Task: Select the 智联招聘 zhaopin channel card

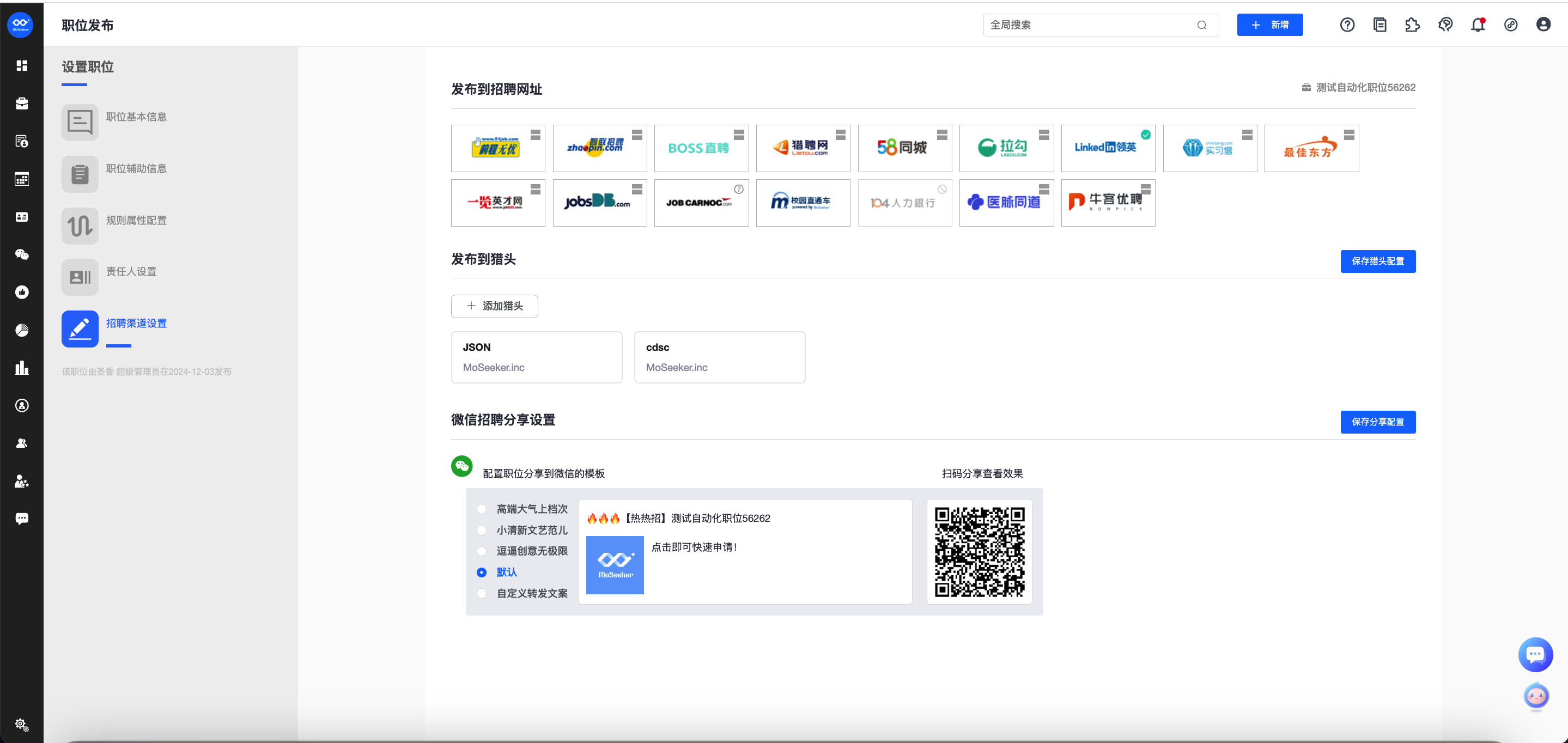Action: tap(599, 149)
